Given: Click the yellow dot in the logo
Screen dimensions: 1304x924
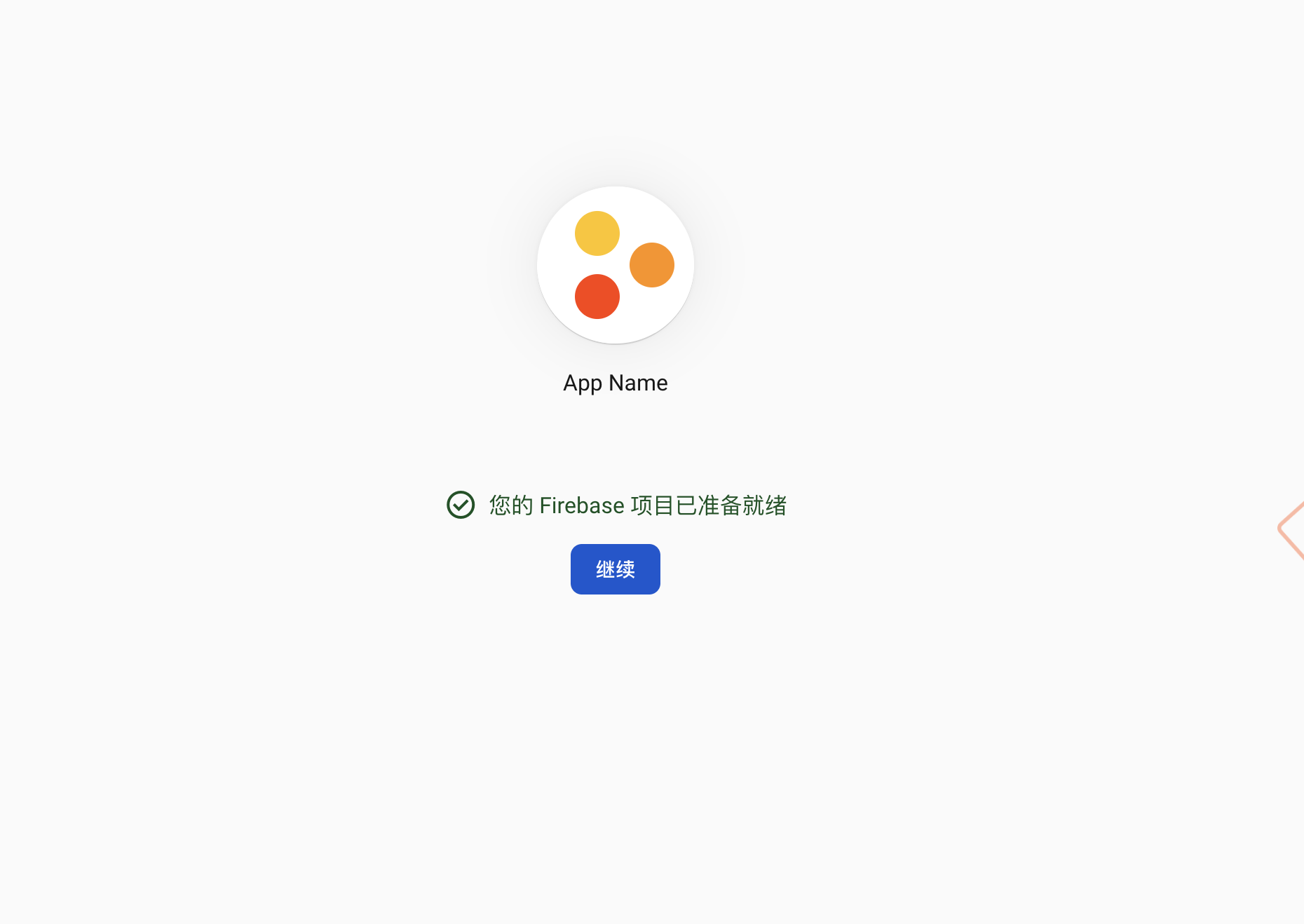Looking at the screenshot, I should [x=597, y=233].
